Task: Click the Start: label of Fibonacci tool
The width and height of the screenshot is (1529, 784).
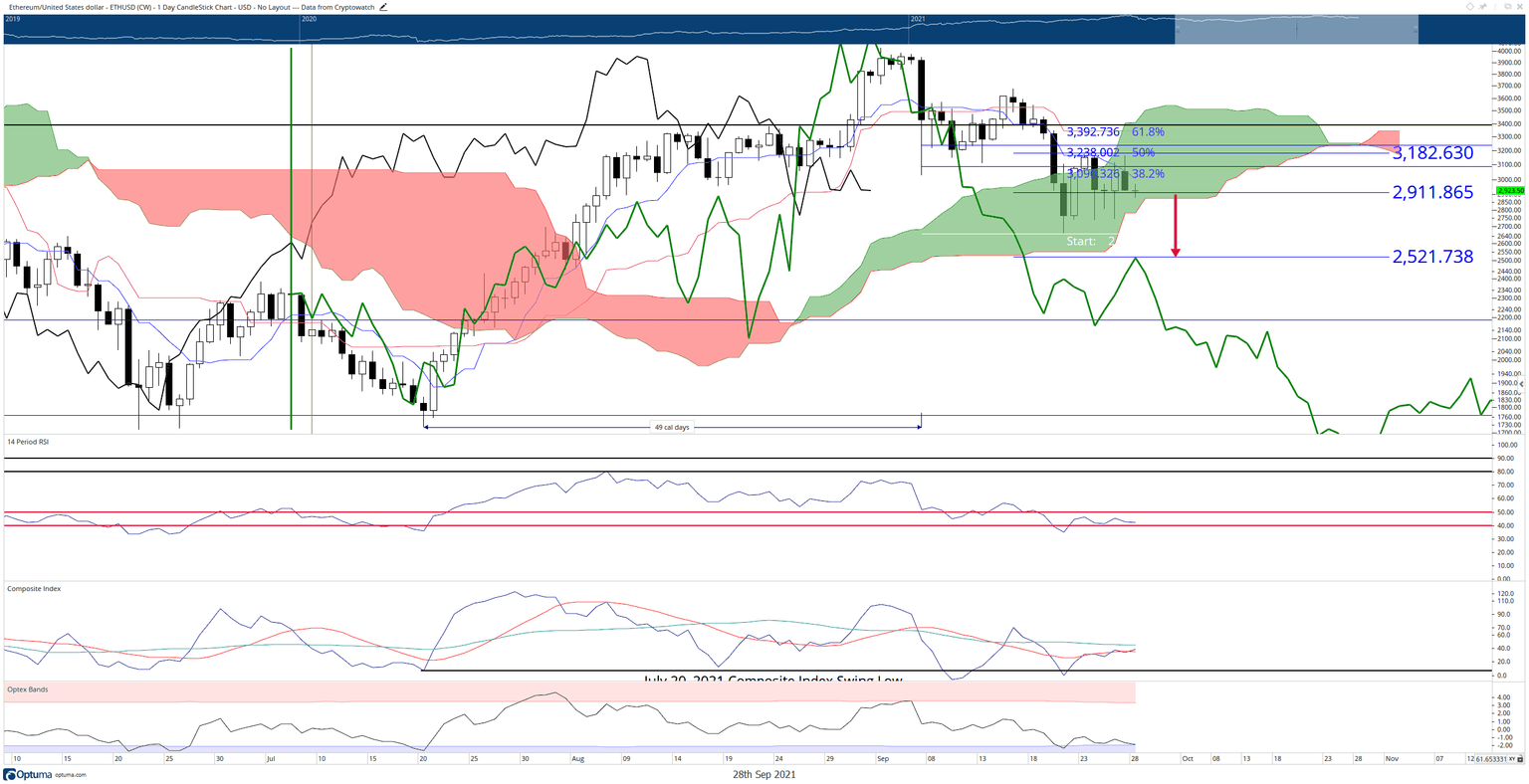Action: point(1081,242)
